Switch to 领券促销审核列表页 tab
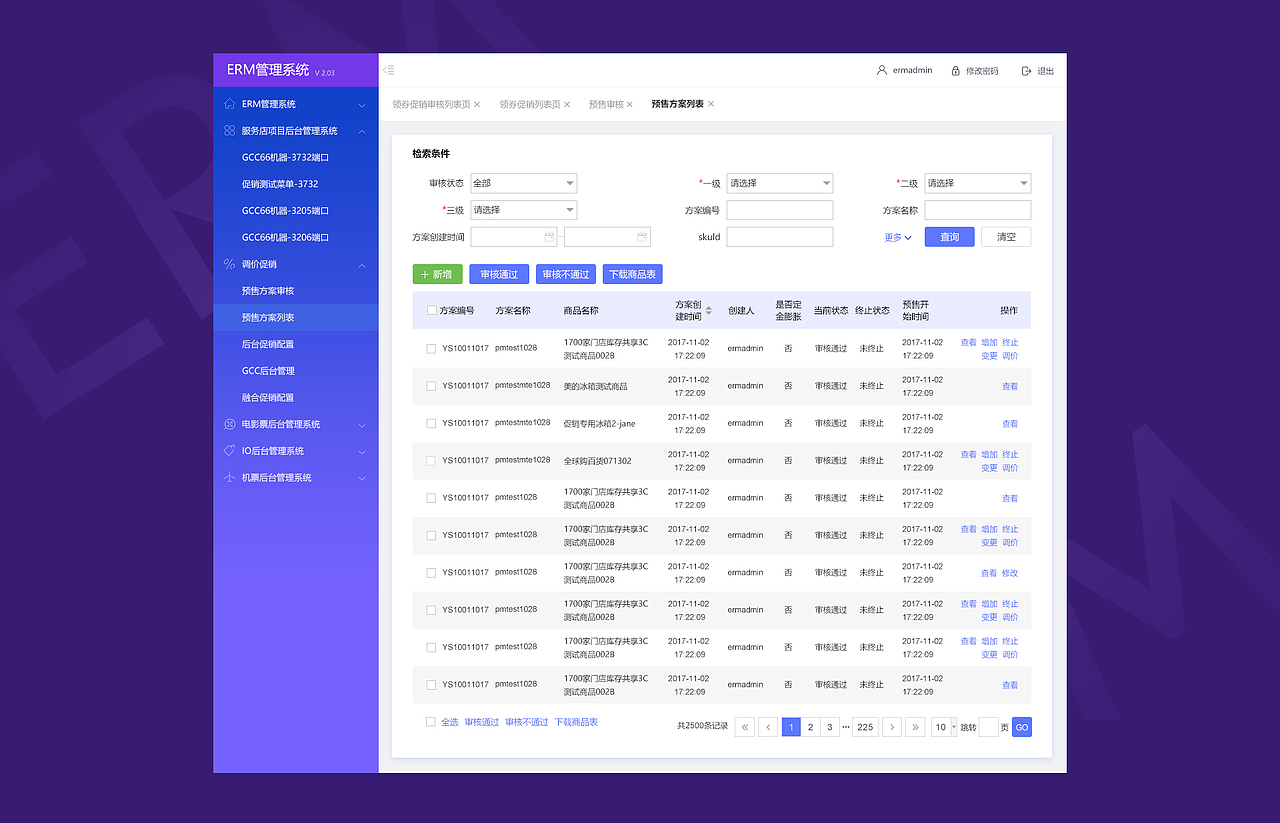Image resolution: width=1280 pixels, height=823 pixels. (431, 104)
